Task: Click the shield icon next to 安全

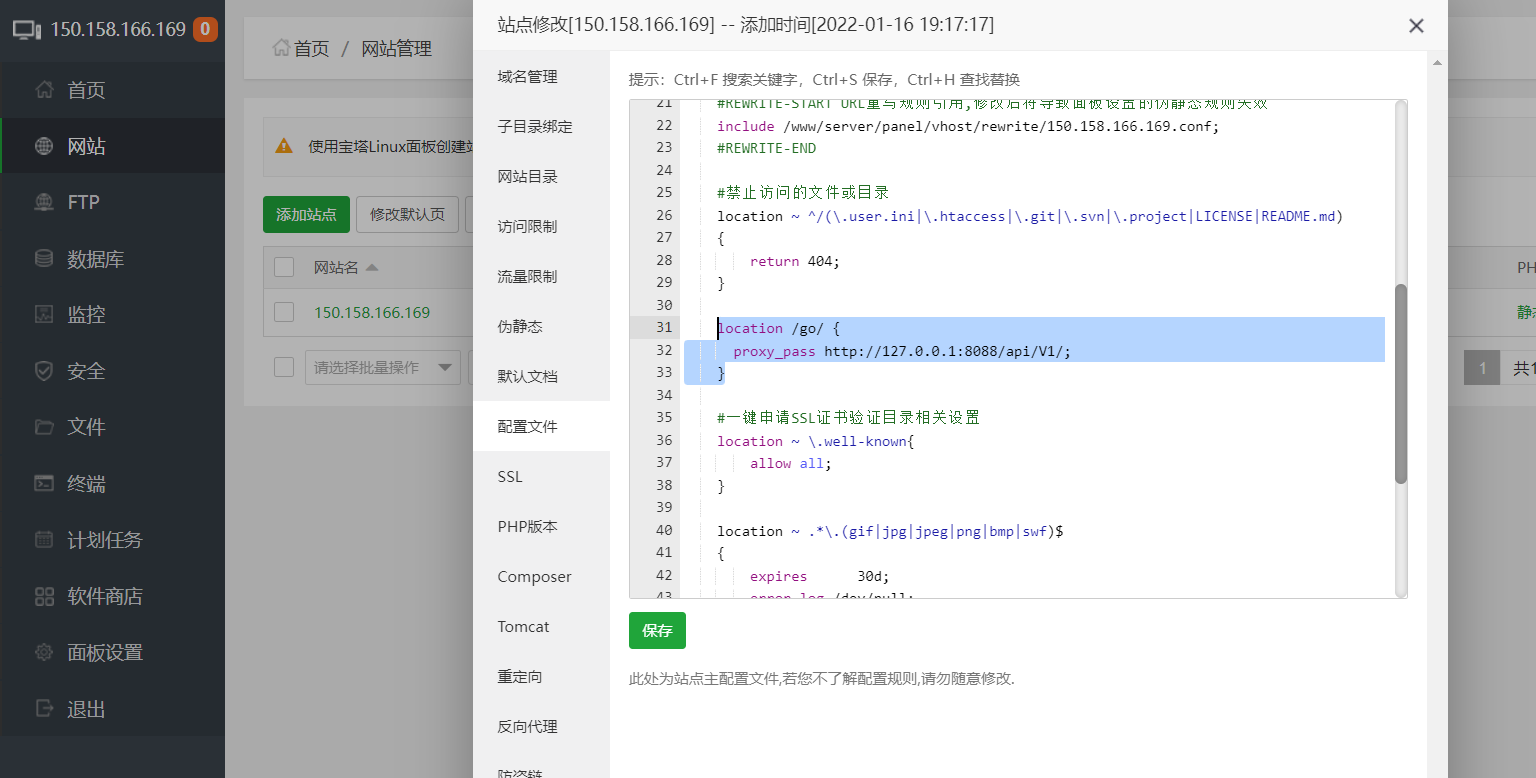Action: point(43,371)
